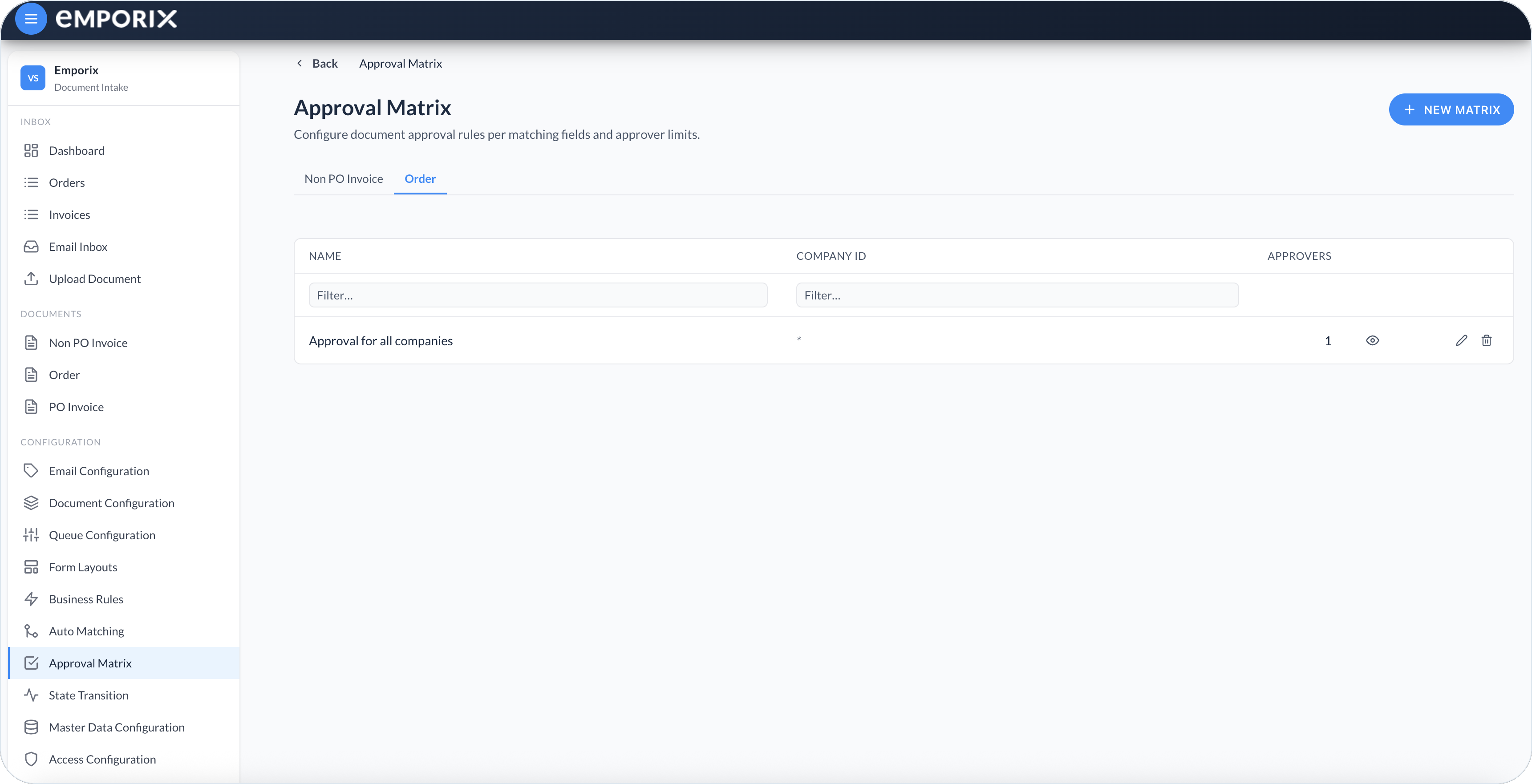Edit the Approval for all companies matrix
Viewport: 1532px width, 784px height.
point(1461,340)
